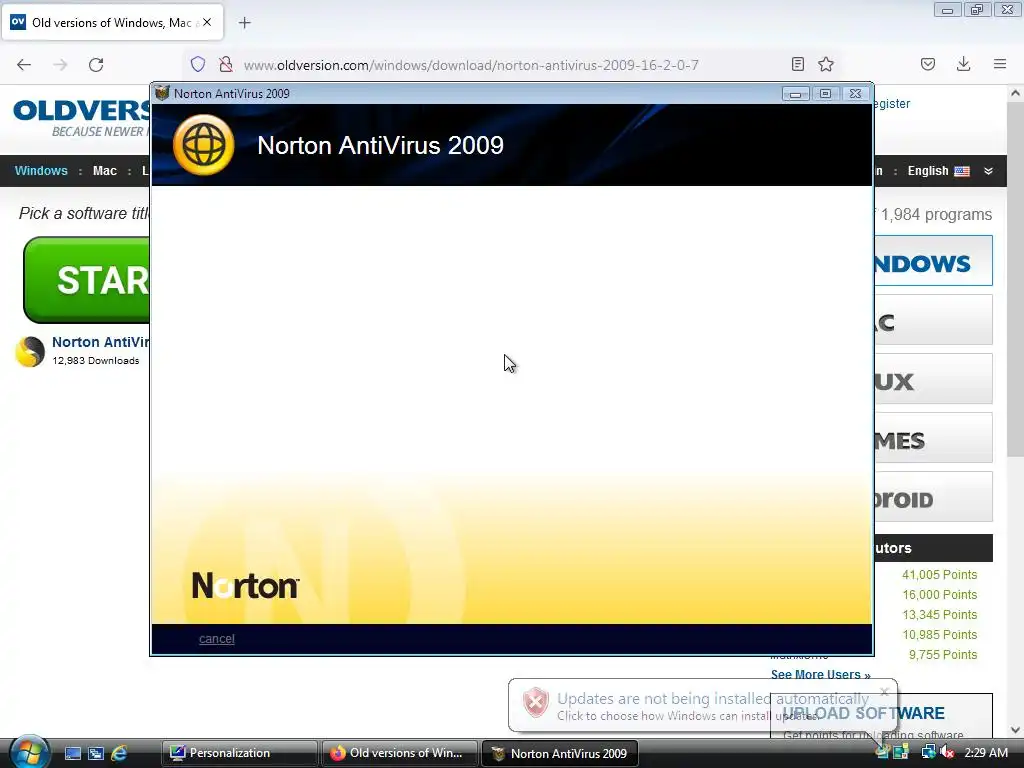Open the Mac category in site nav
The width and height of the screenshot is (1024, 768).
coord(104,171)
